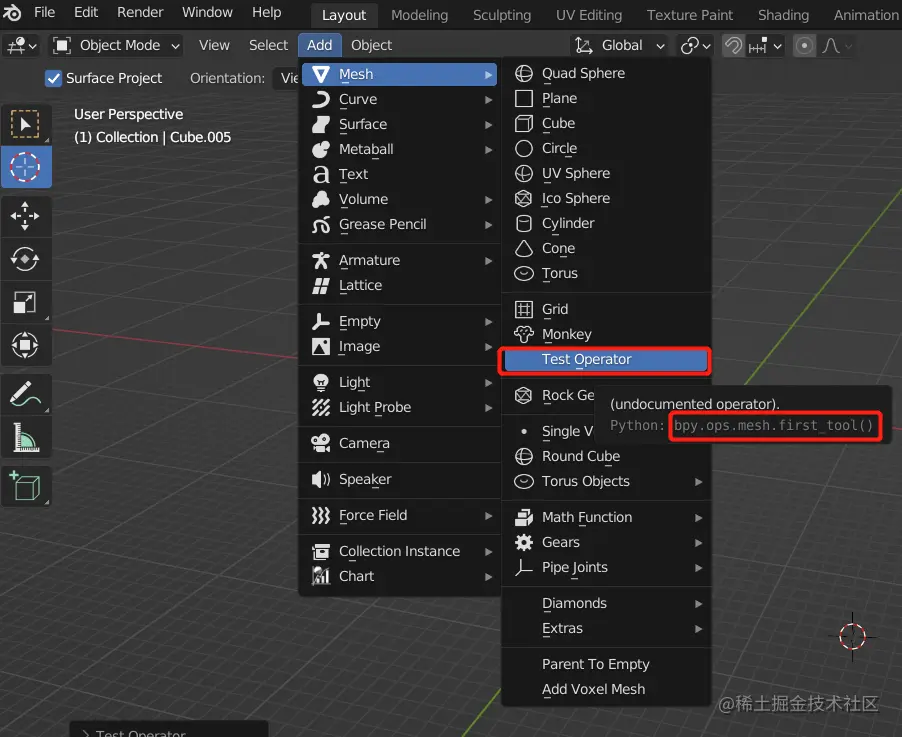Select the Transform tool

[x=25, y=345]
